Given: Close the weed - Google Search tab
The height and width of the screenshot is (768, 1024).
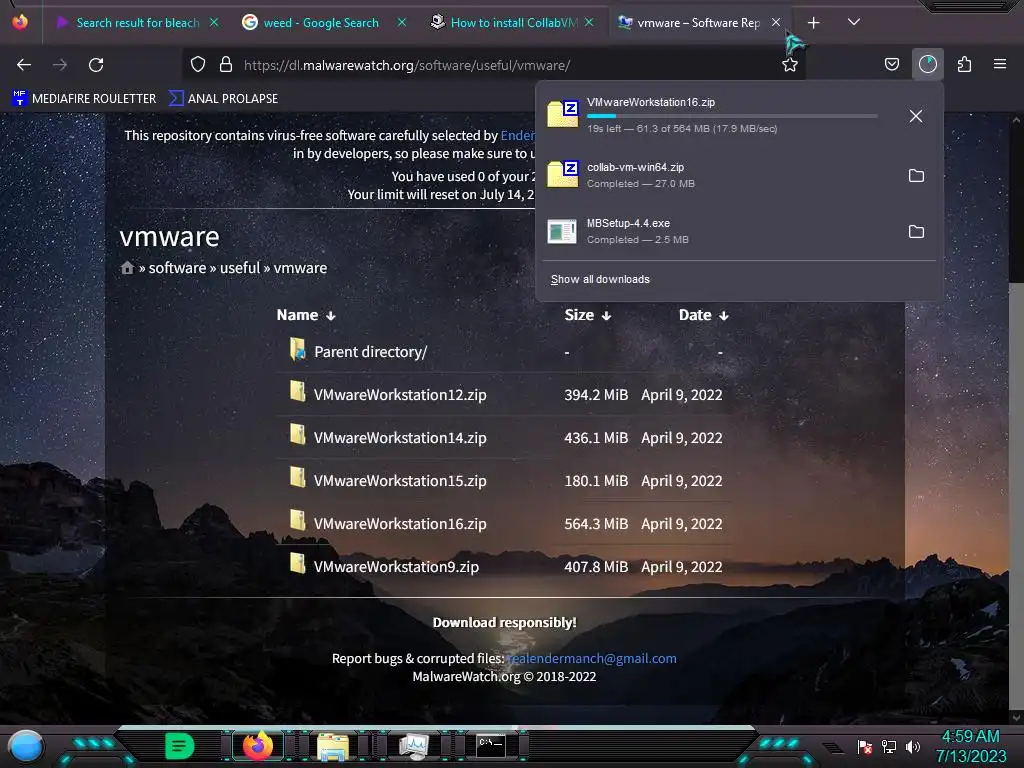Looking at the screenshot, I should click(402, 22).
